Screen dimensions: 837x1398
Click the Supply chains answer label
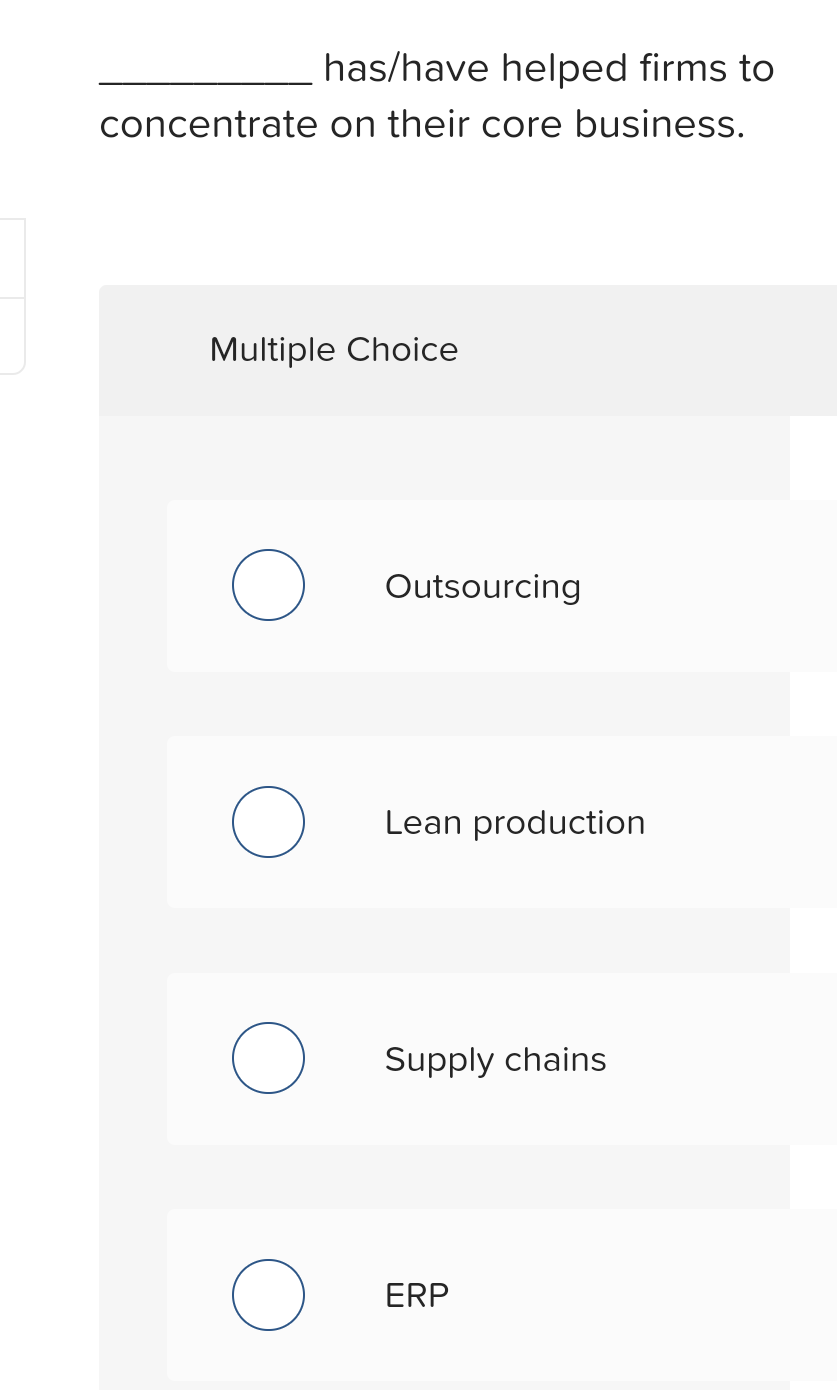click(496, 1059)
